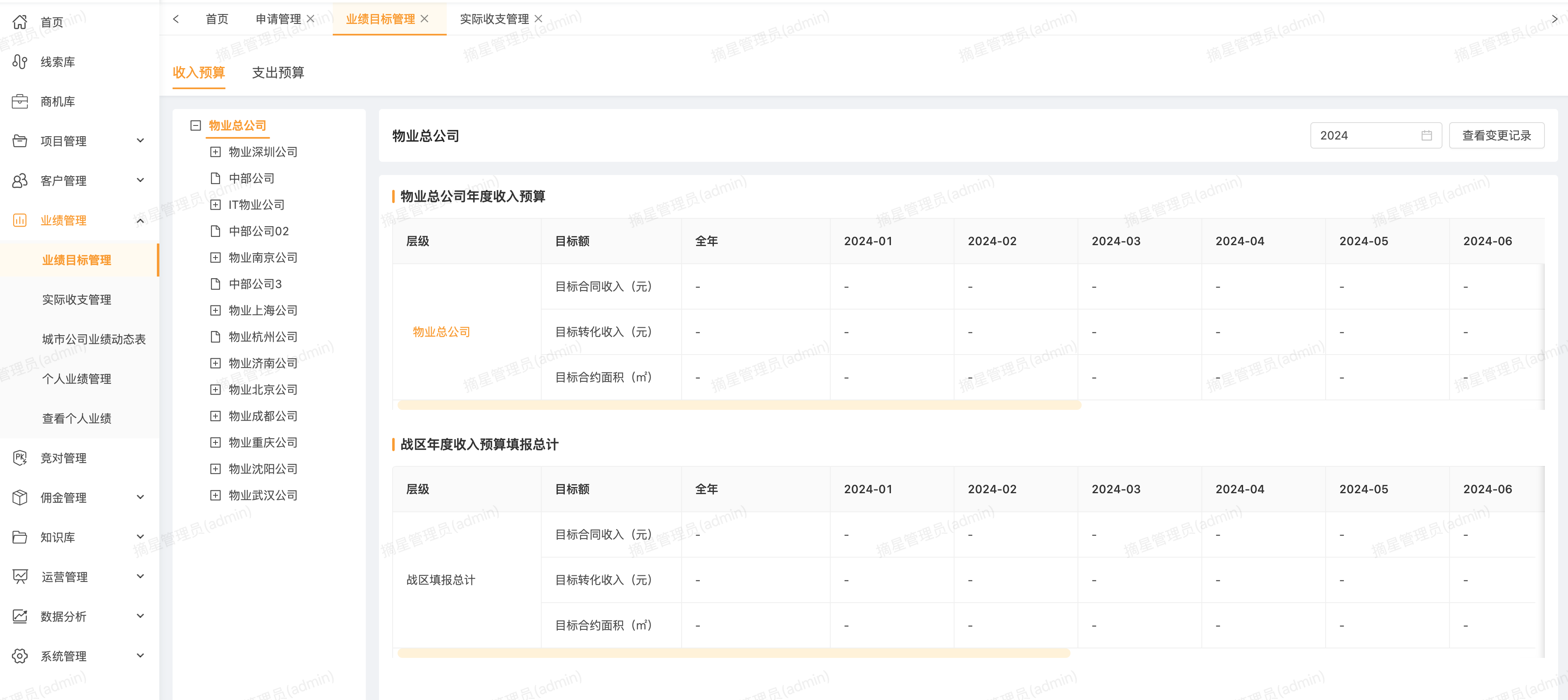
Task: Close the 申请管理 tab
Action: pos(310,19)
